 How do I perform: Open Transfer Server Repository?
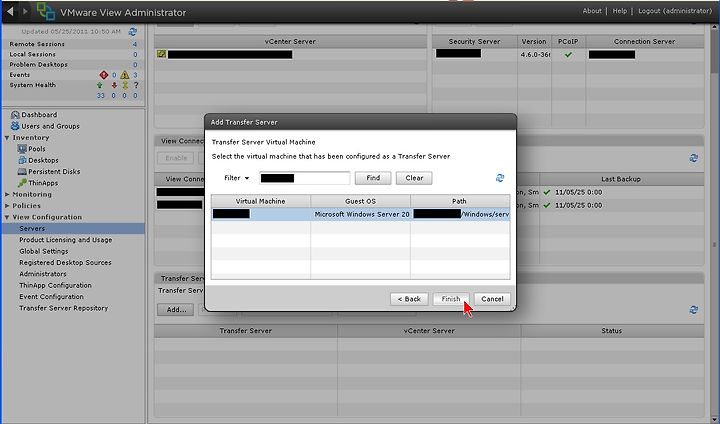[x=63, y=308]
